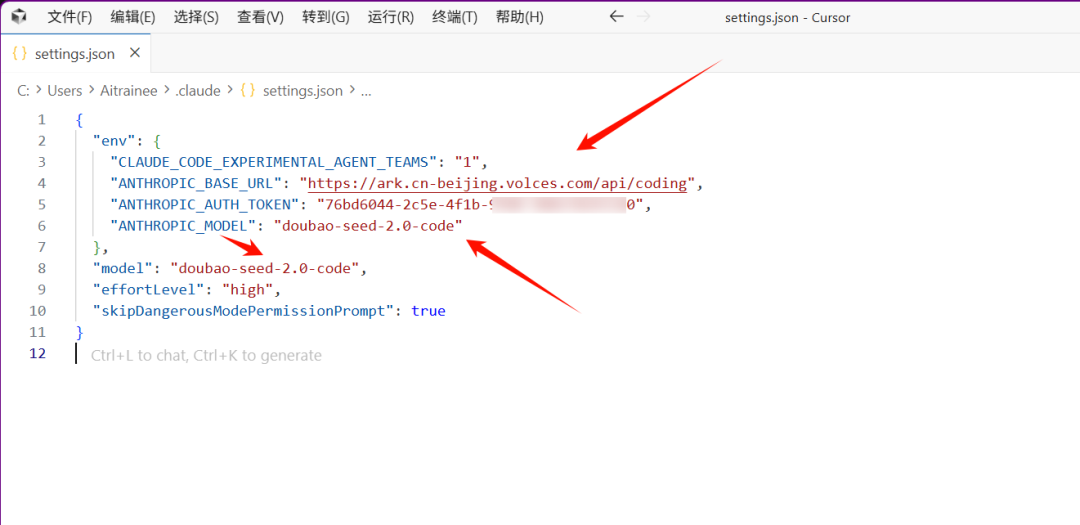Go forward with the right arrow
1080x525 pixels.
point(643,17)
